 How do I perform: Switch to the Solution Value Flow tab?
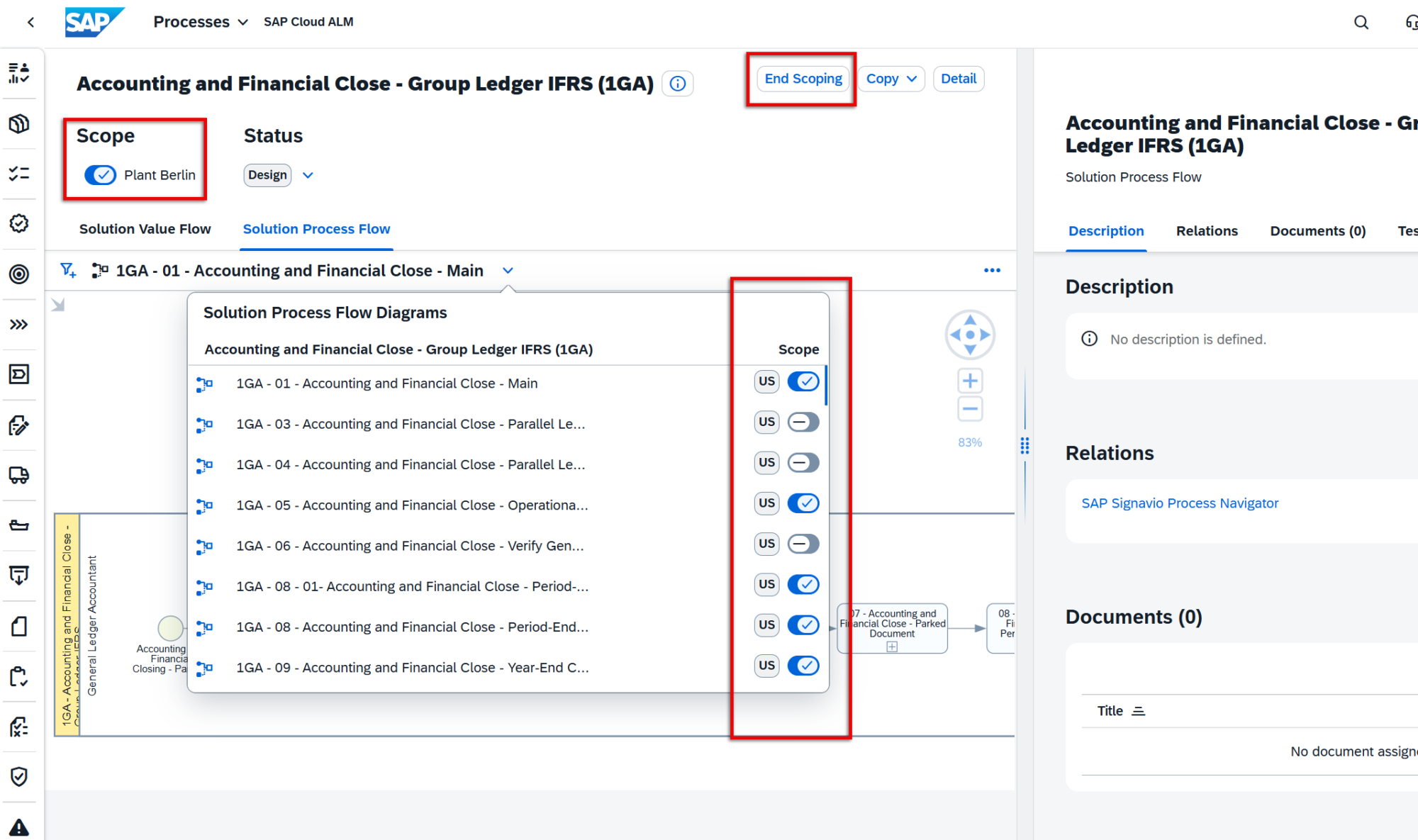pos(145,229)
